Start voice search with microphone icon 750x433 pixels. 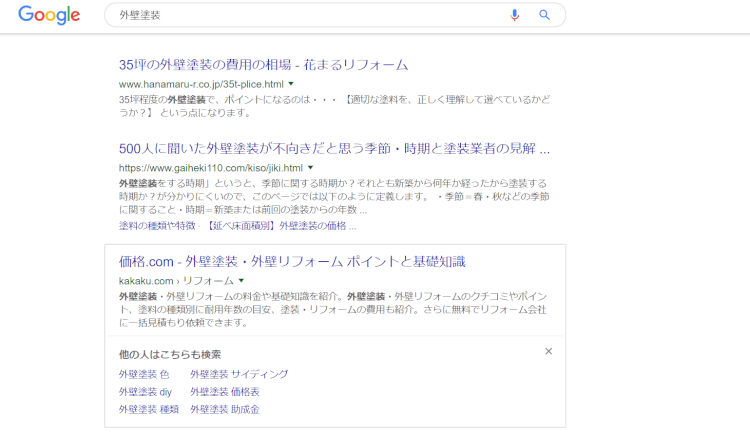pyautogui.click(x=514, y=15)
